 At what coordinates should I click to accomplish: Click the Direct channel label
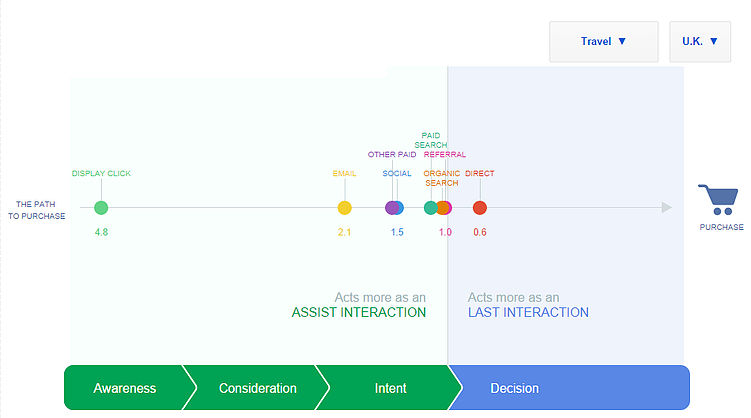point(479,174)
